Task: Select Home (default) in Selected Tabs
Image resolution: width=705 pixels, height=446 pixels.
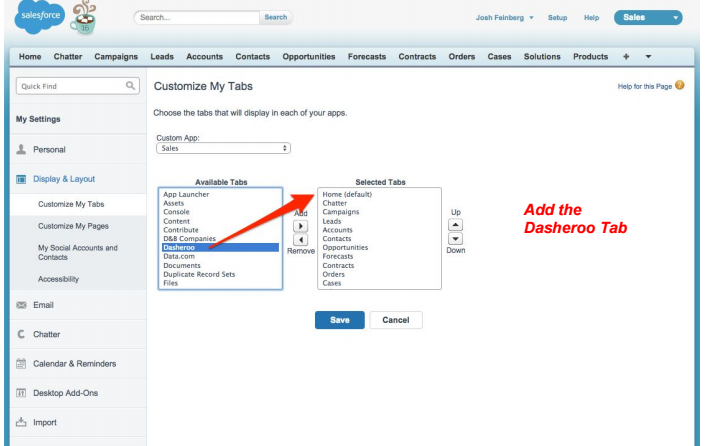Action: pos(347,195)
